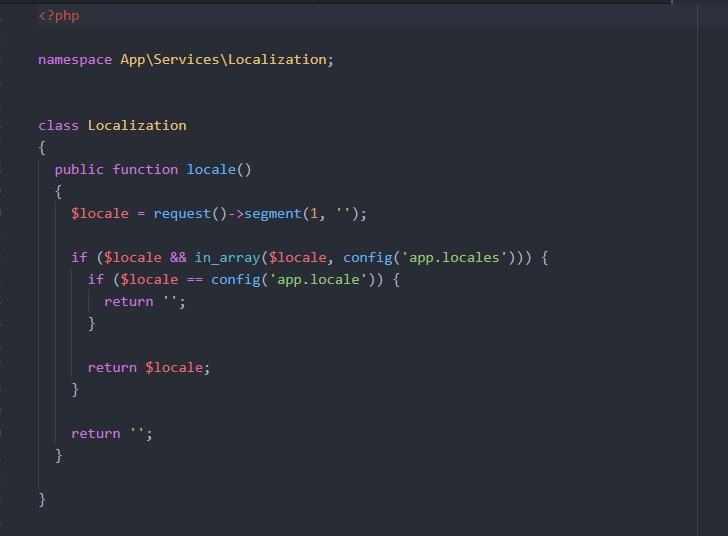
Task: Click the 'public' keyword
Action: tap(79, 170)
